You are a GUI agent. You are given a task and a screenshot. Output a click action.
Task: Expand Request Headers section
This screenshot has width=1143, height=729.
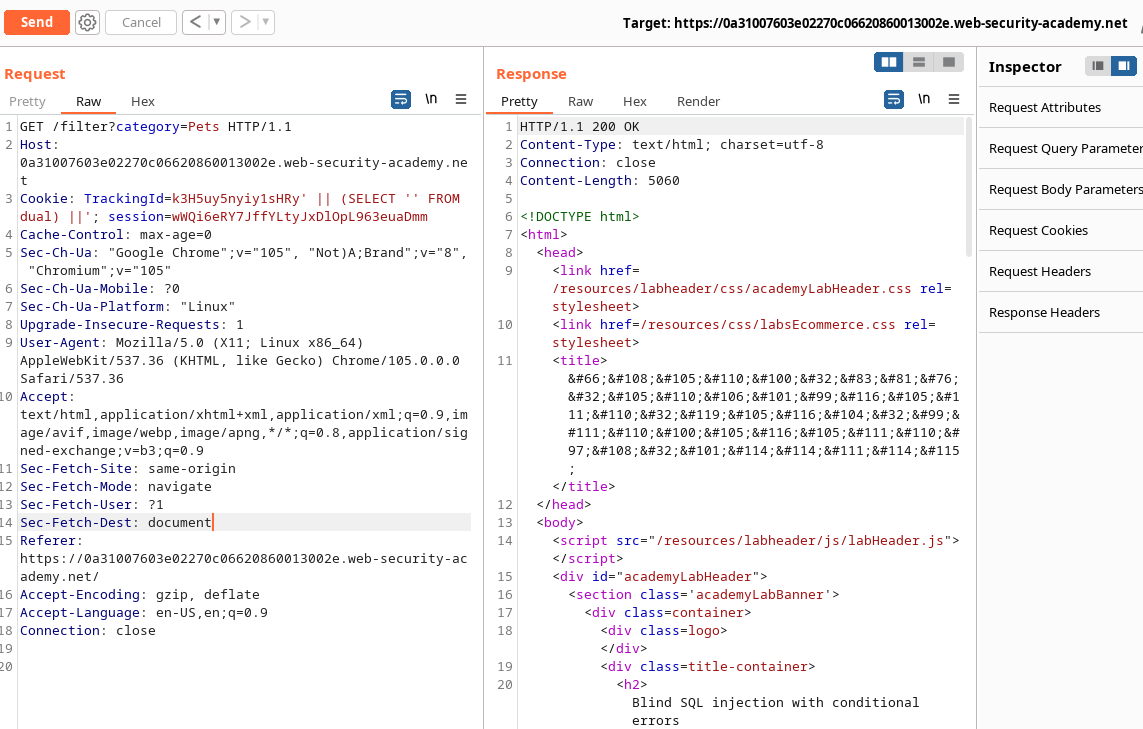(1061, 272)
